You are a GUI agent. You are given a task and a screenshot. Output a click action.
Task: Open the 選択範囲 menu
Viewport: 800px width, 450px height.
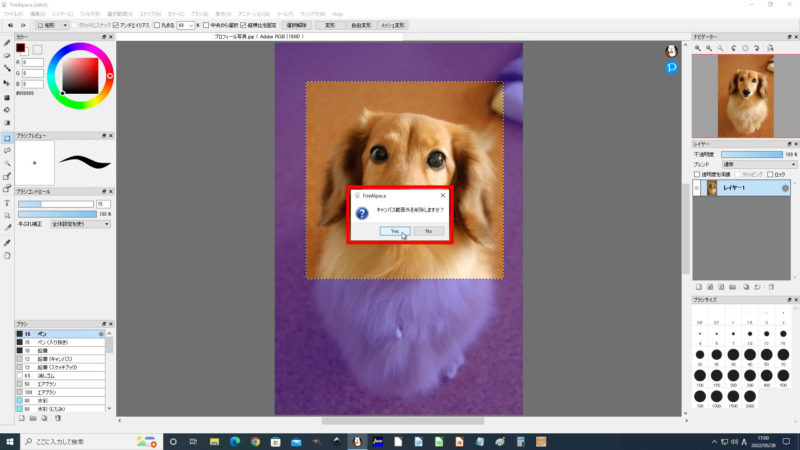[120, 14]
